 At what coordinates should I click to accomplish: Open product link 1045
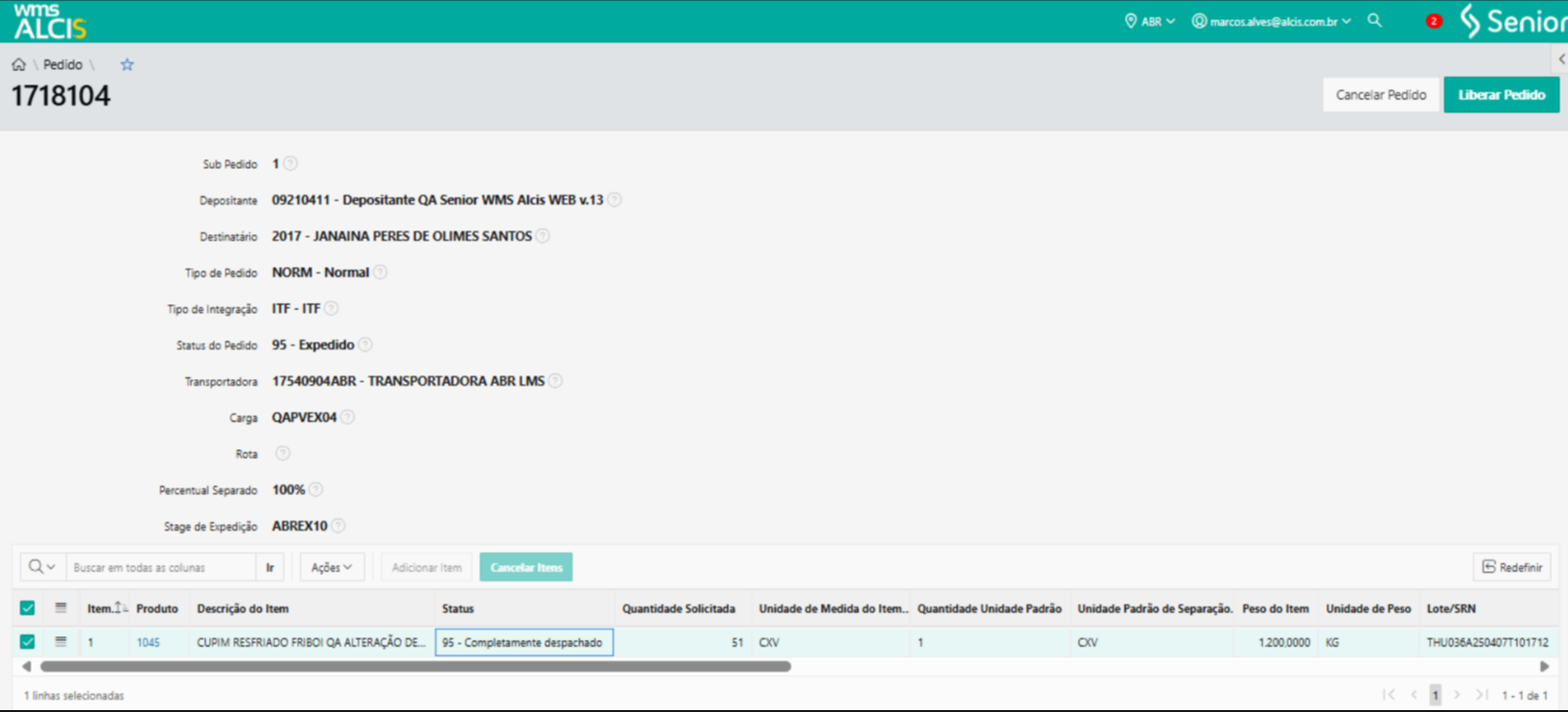pyautogui.click(x=148, y=642)
